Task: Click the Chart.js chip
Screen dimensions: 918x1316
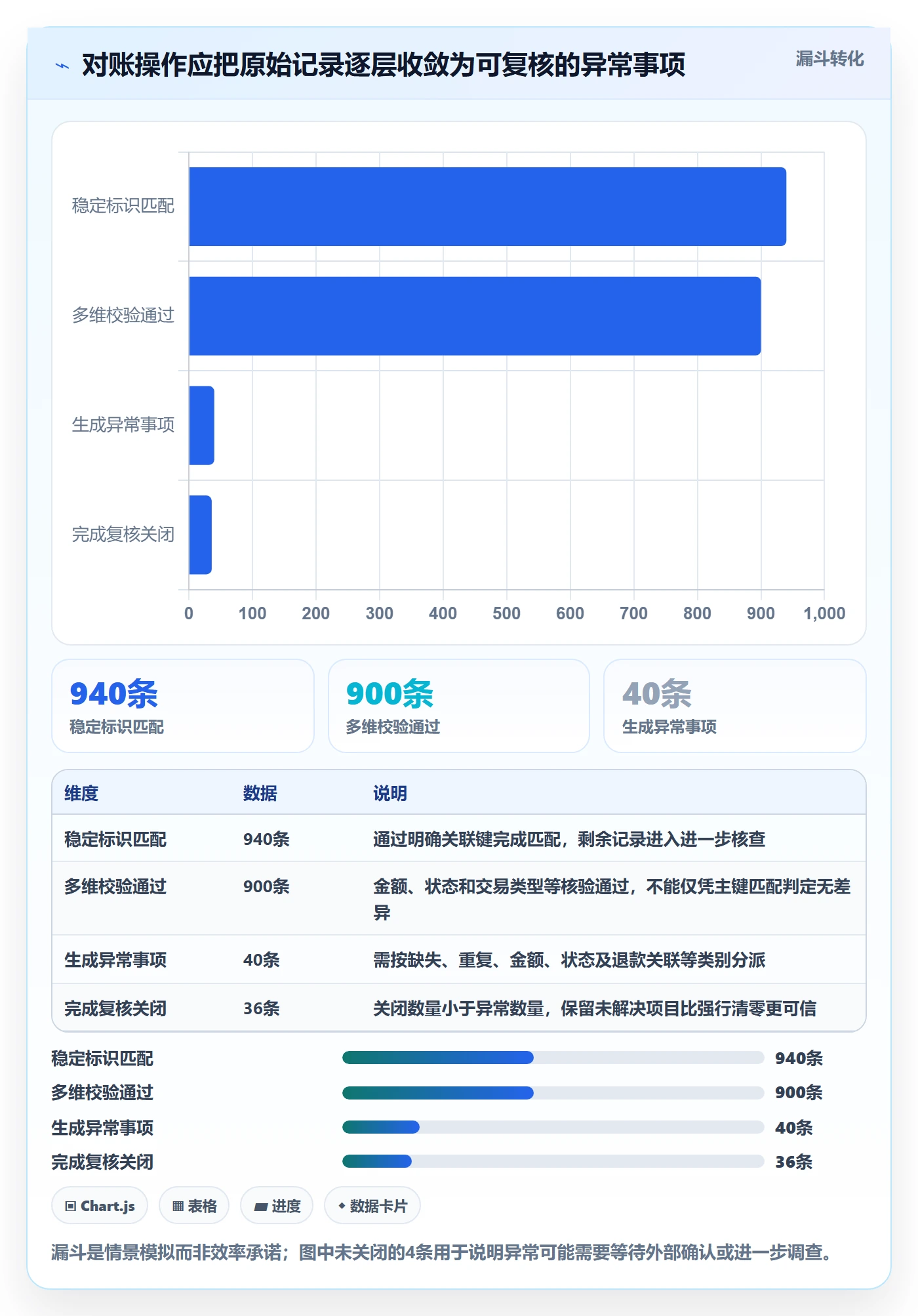Action: click(x=100, y=1206)
